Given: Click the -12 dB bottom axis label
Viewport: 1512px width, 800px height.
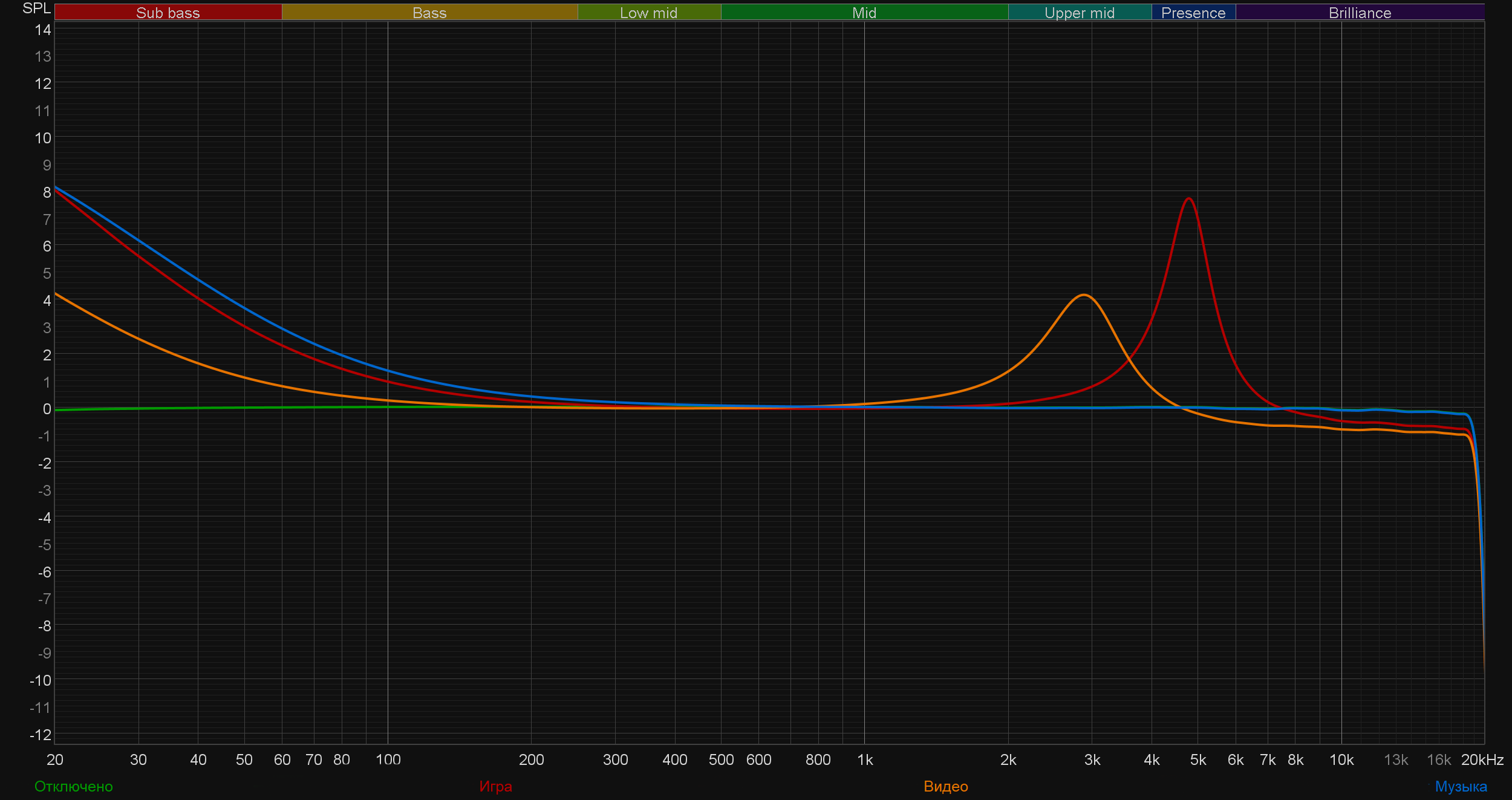Looking at the screenshot, I should pos(41,735).
